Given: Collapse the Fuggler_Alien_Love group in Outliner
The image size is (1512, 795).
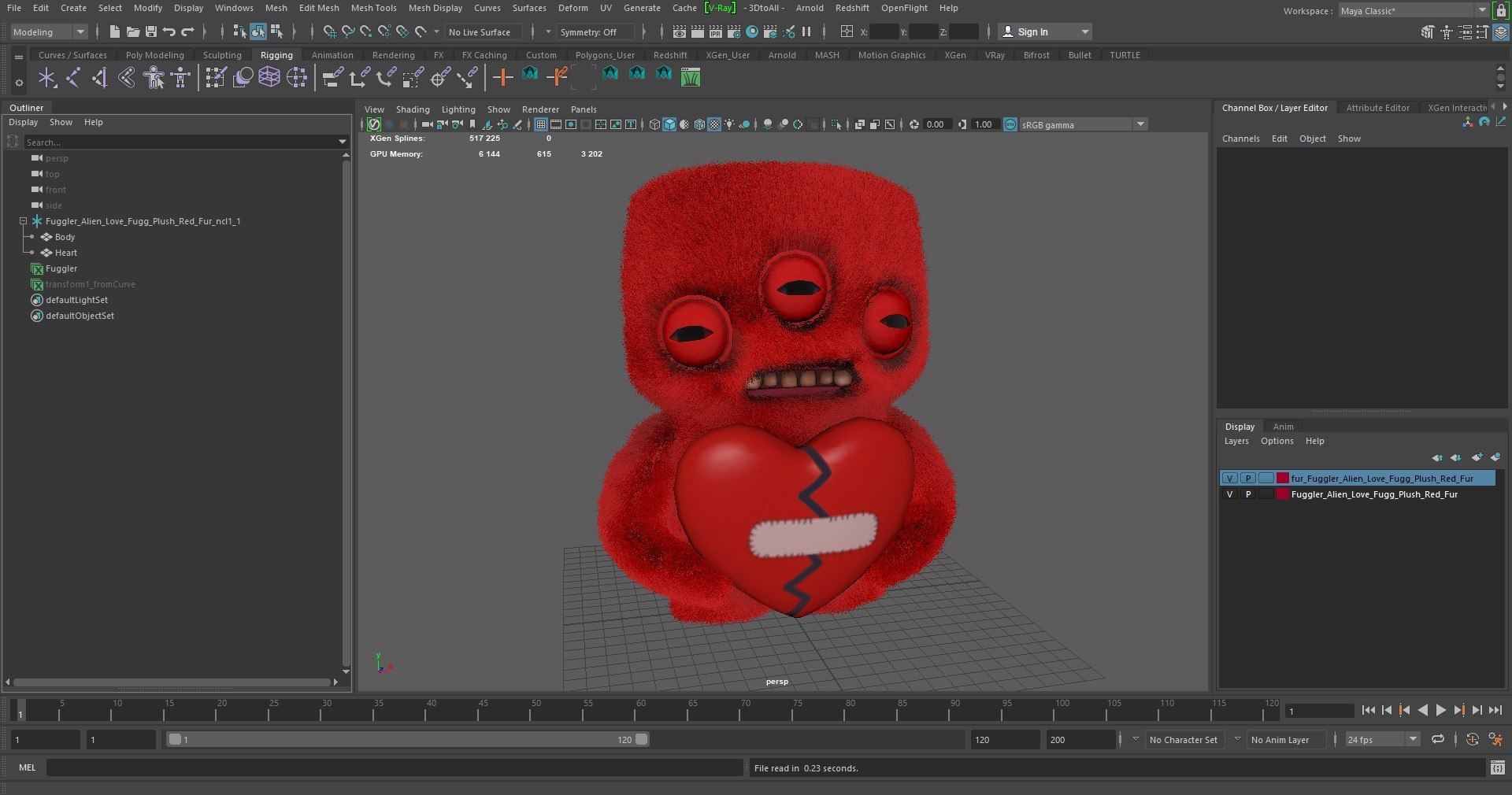Looking at the screenshot, I should 24,221.
